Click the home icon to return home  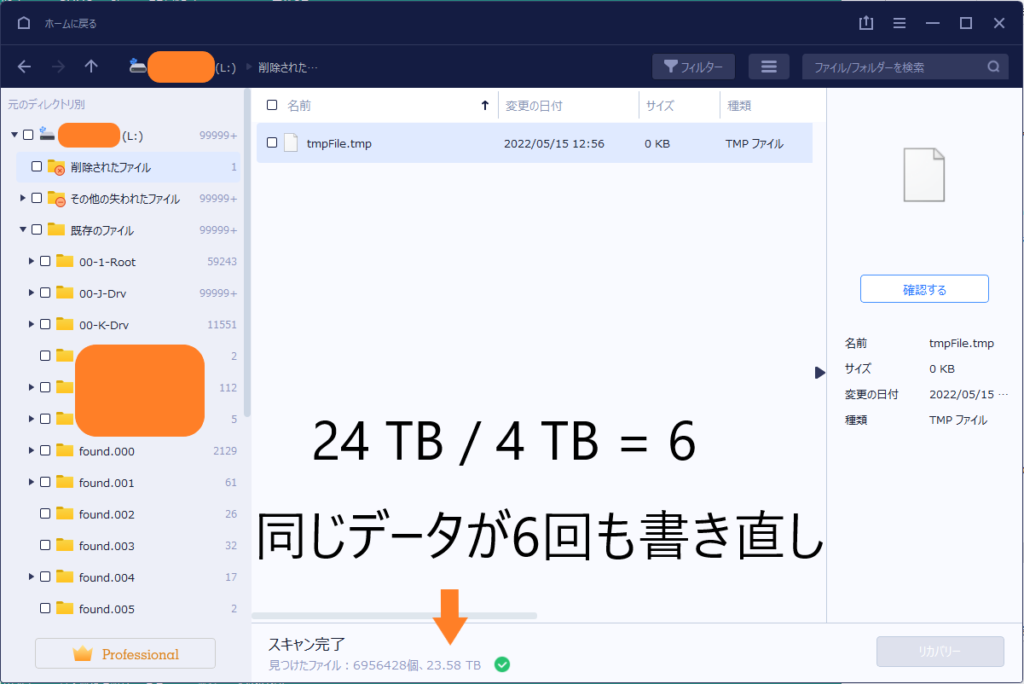tap(22, 22)
